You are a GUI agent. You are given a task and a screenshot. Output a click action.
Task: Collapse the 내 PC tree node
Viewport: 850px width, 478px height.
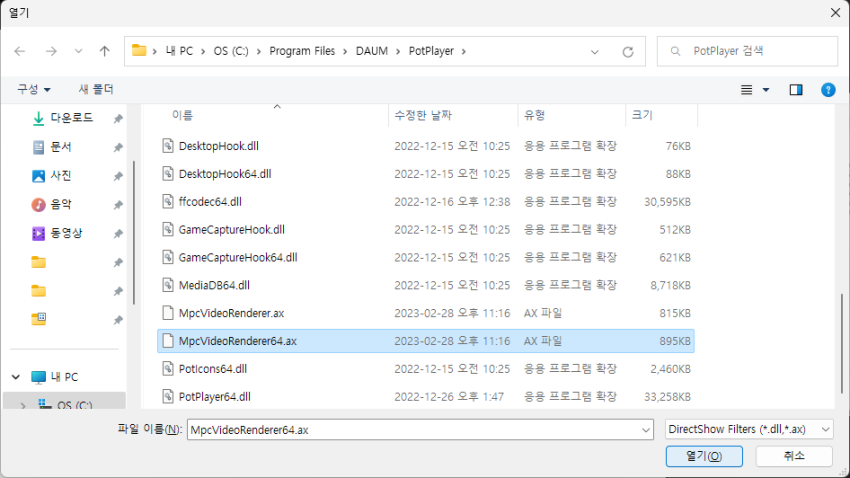(16, 377)
